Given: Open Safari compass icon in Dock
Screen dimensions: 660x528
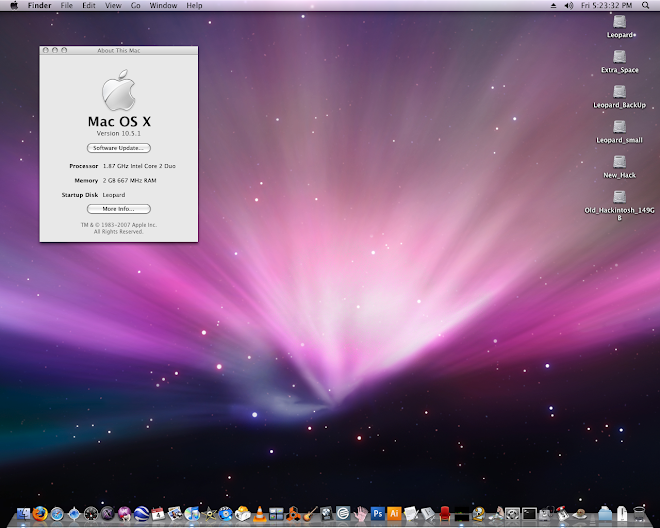Looking at the screenshot, I should click(57, 514).
